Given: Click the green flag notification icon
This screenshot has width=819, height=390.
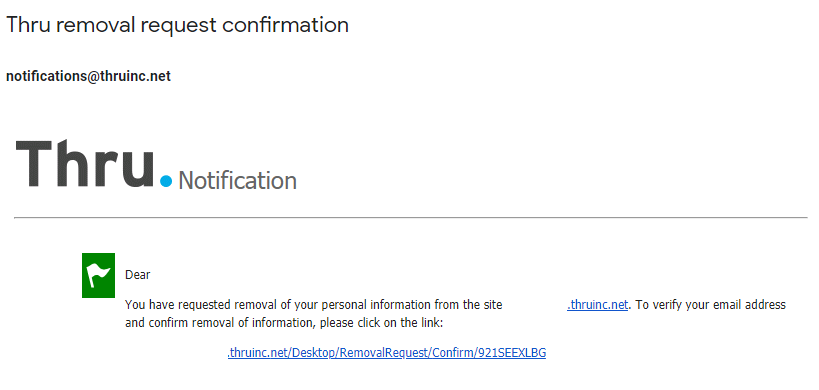Looking at the screenshot, I should 98,276.
